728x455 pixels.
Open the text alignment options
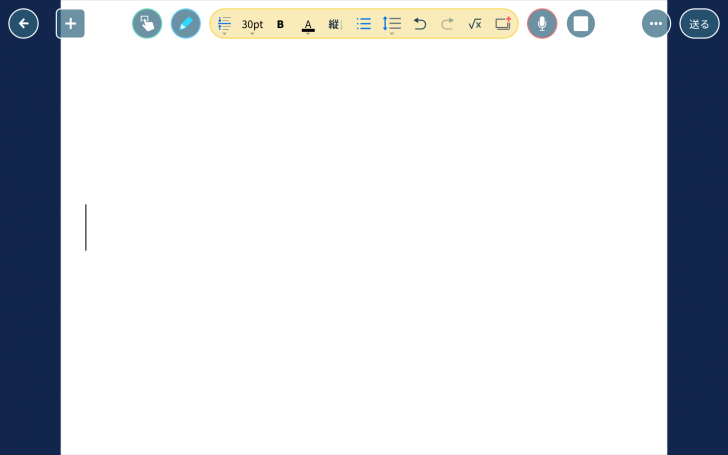pyautogui.click(x=224, y=25)
